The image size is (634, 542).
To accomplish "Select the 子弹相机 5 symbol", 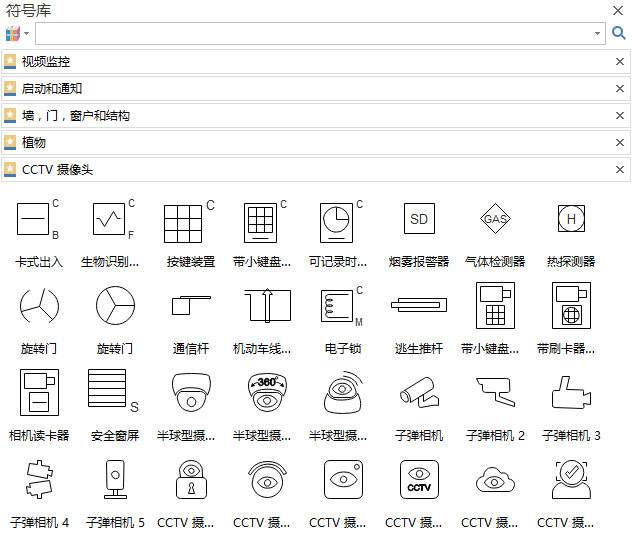I will pyautogui.click(x=115, y=479).
